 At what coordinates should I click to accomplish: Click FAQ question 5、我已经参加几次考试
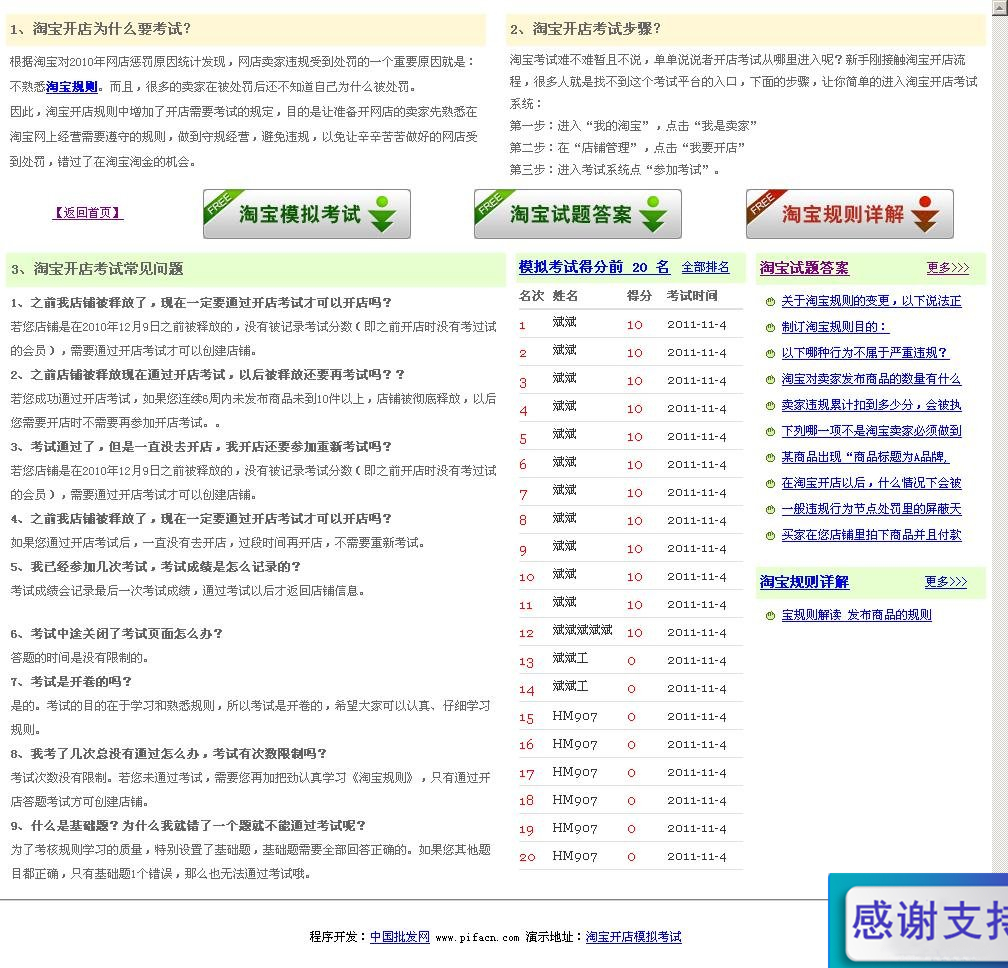pyautogui.click(x=156, y=567)
